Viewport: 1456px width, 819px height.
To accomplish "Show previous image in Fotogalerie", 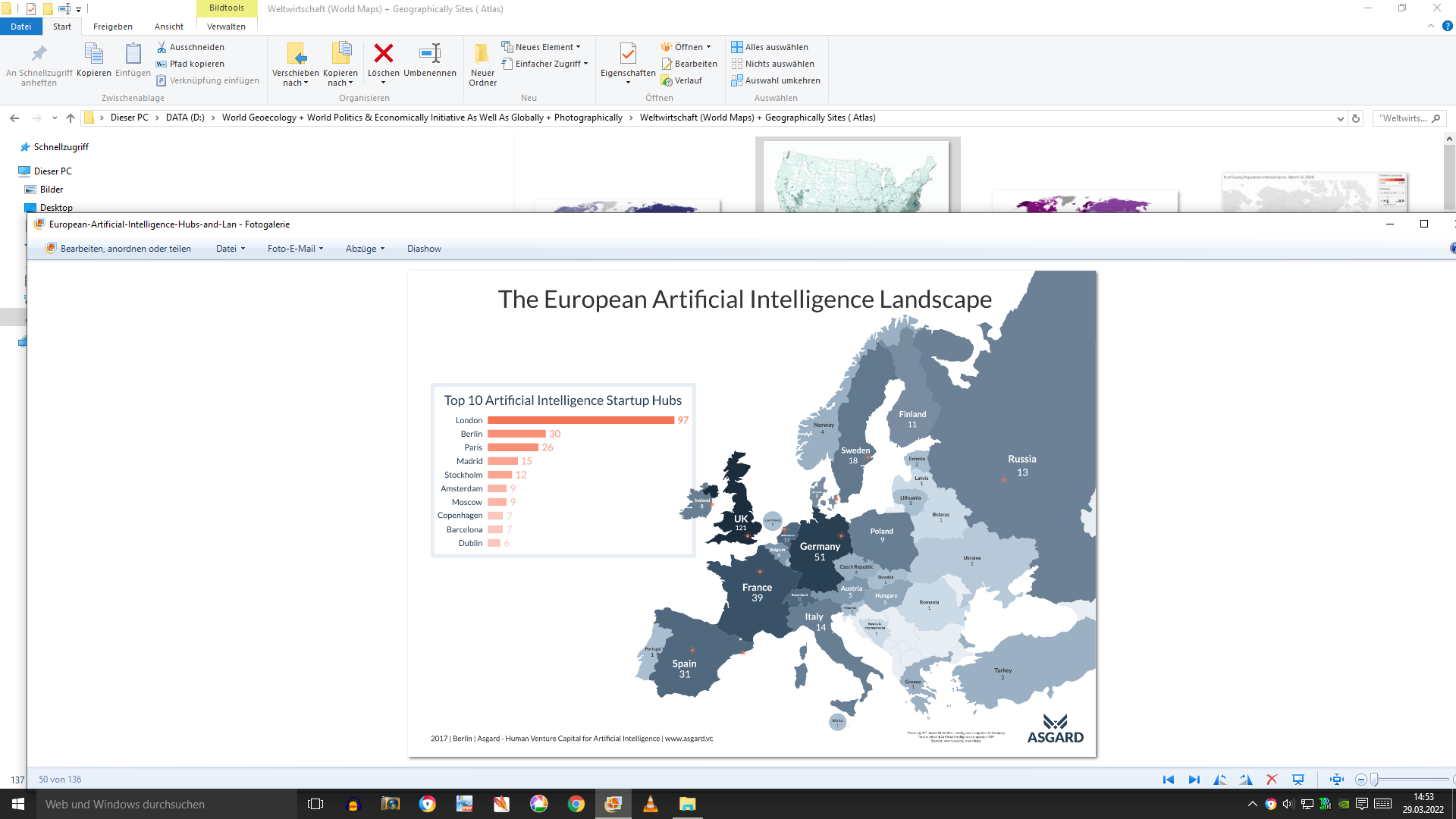I will pos(1169,780).
